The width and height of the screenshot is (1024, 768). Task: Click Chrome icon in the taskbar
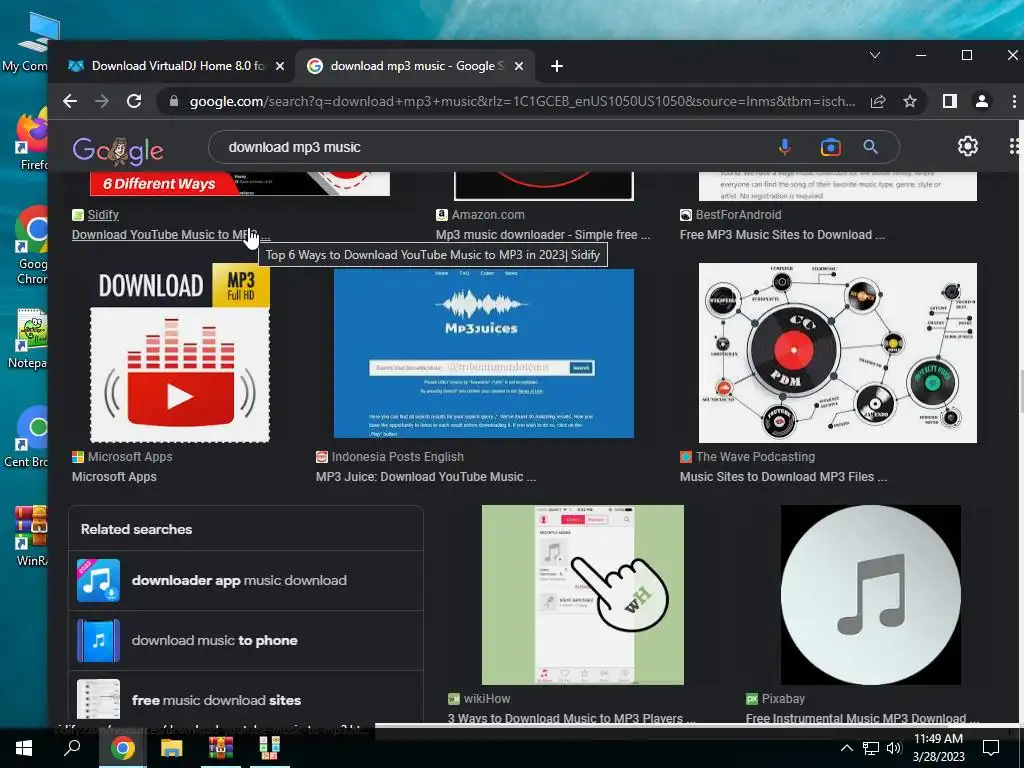122,748
